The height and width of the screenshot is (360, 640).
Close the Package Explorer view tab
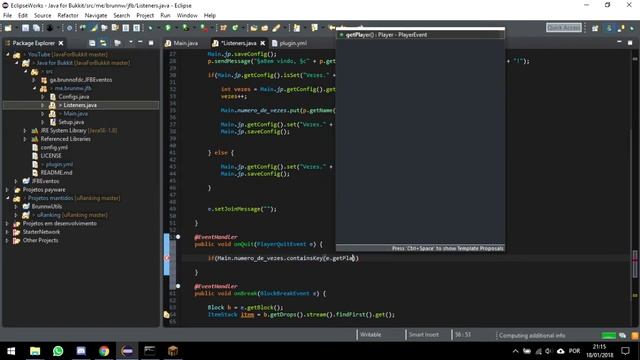(61, 43)
